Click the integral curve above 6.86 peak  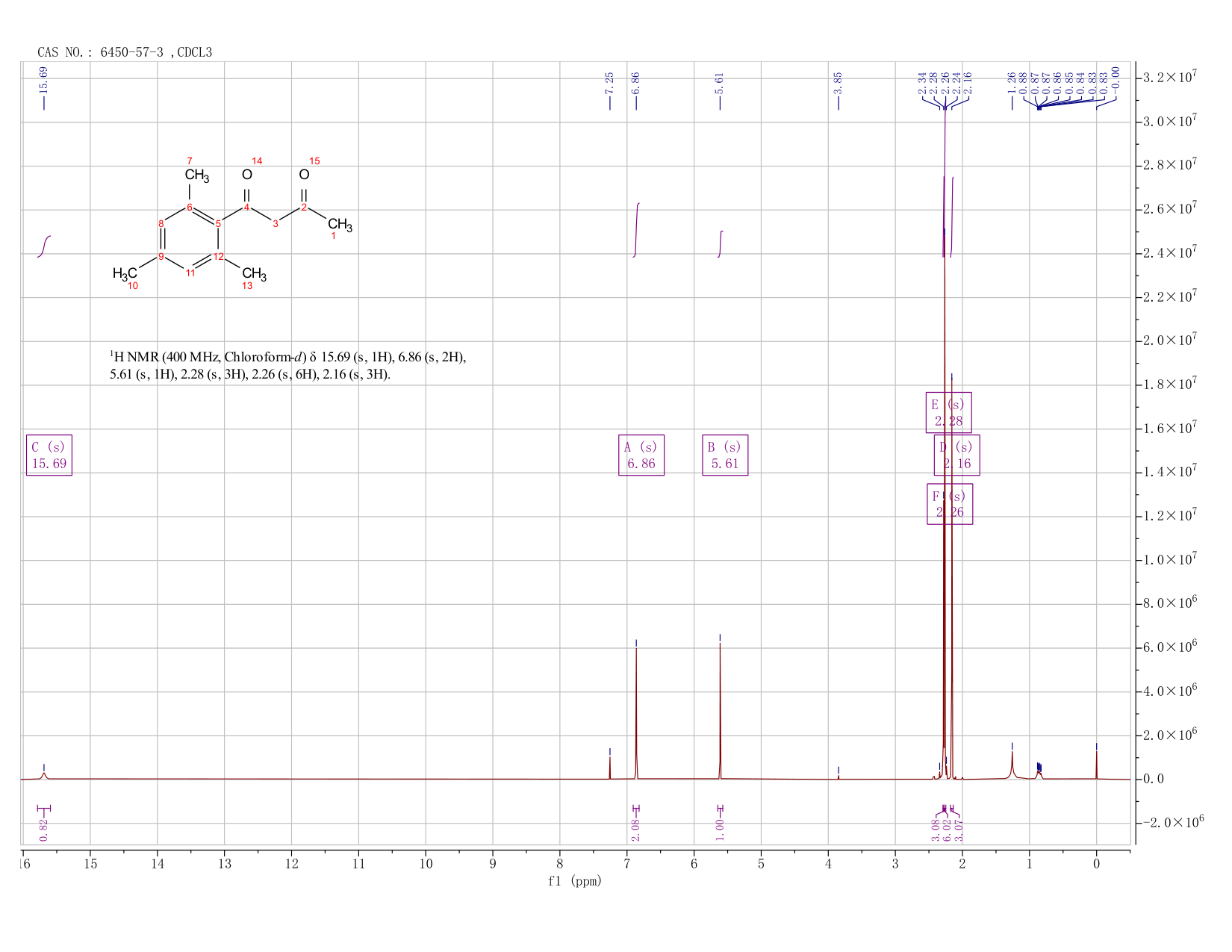tap(637, 230)
